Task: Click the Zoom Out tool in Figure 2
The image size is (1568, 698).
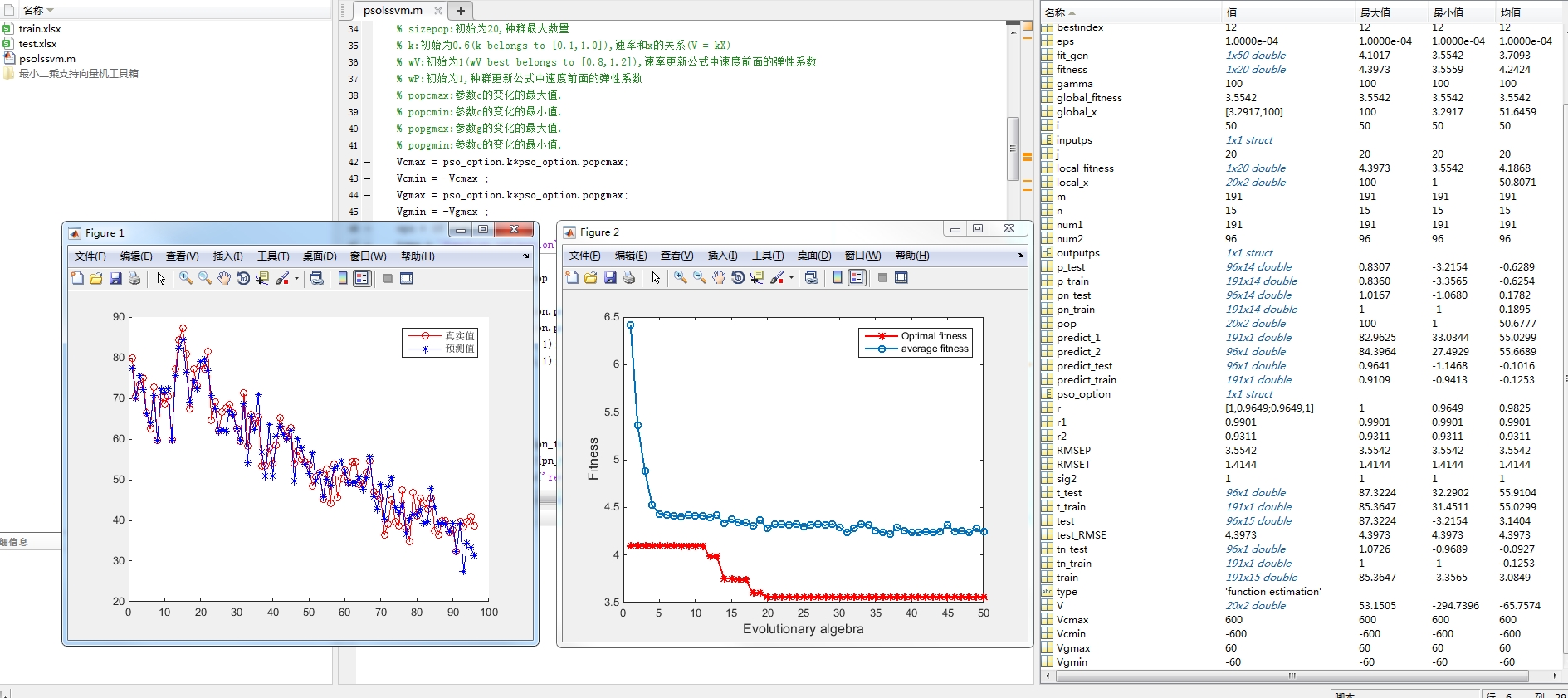Action: tap(700, 278)
